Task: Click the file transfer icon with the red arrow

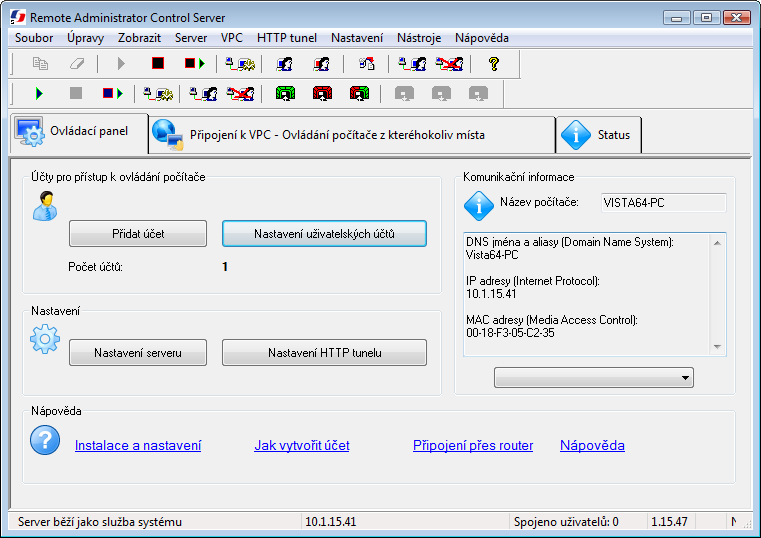Action: click(x=366, y=64)
